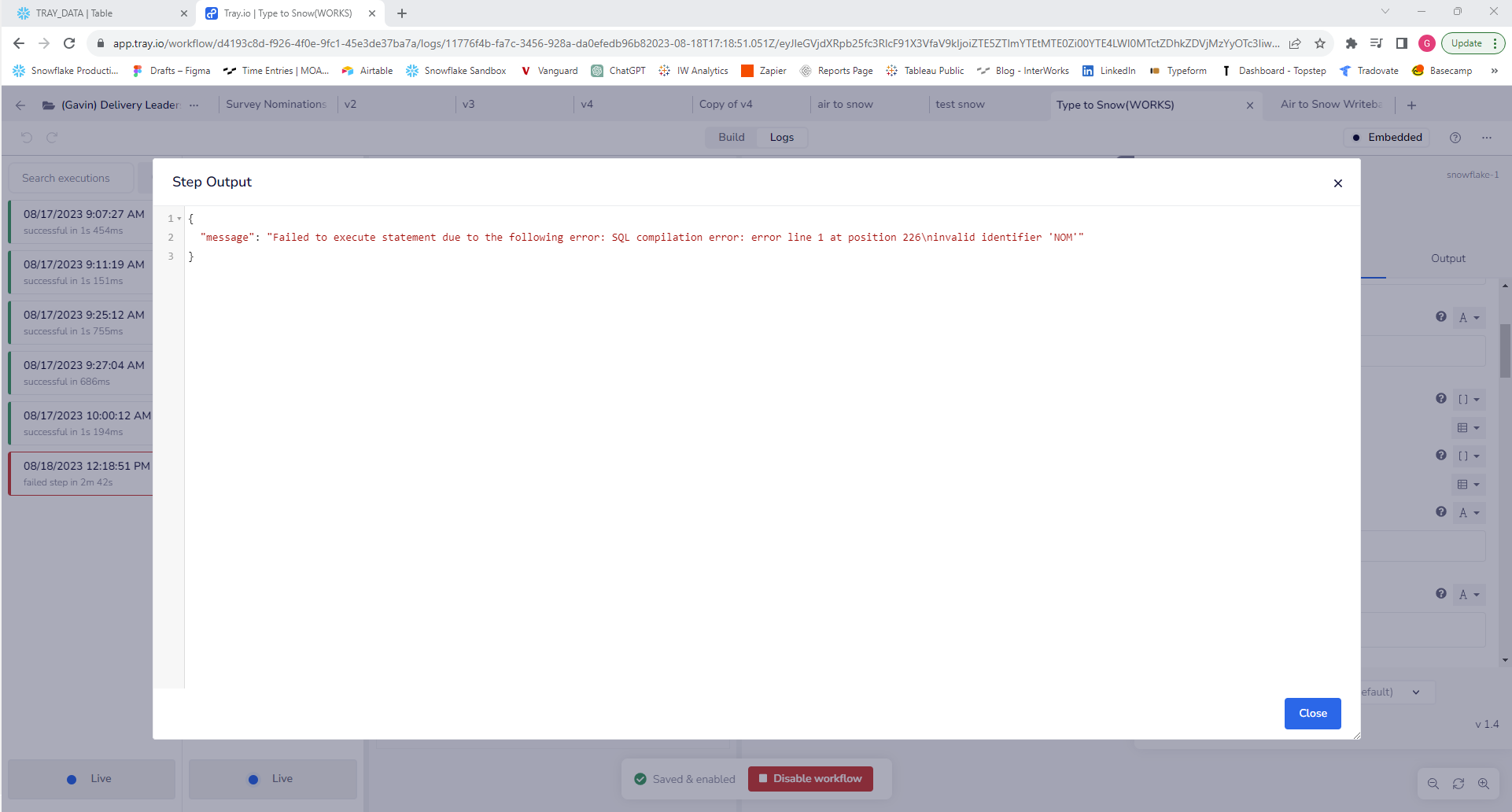This screenshot has width=1512, height=812.
Task: Open the Airtable bookmark
Action: (x=367, y=71)
